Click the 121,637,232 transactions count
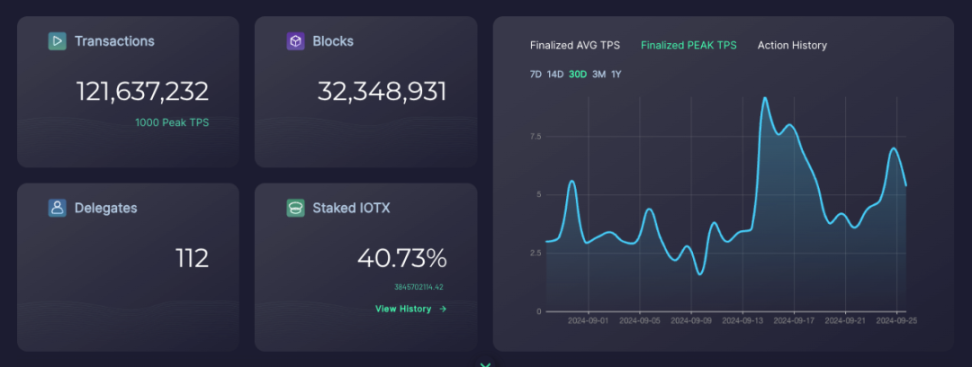The image size is (972, 367). [143, 92]
